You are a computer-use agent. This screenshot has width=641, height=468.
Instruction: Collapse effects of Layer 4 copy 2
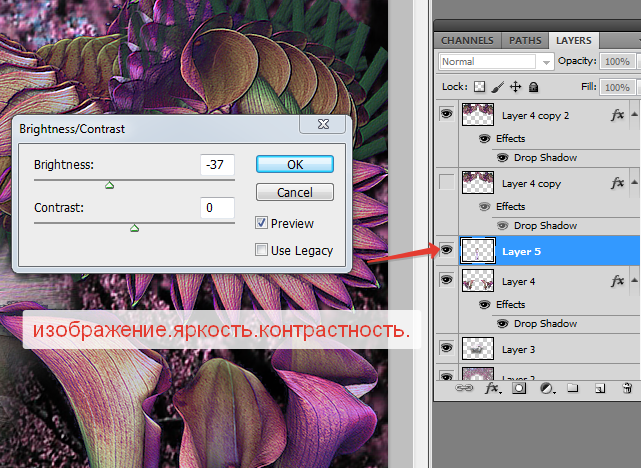(634, 114)
